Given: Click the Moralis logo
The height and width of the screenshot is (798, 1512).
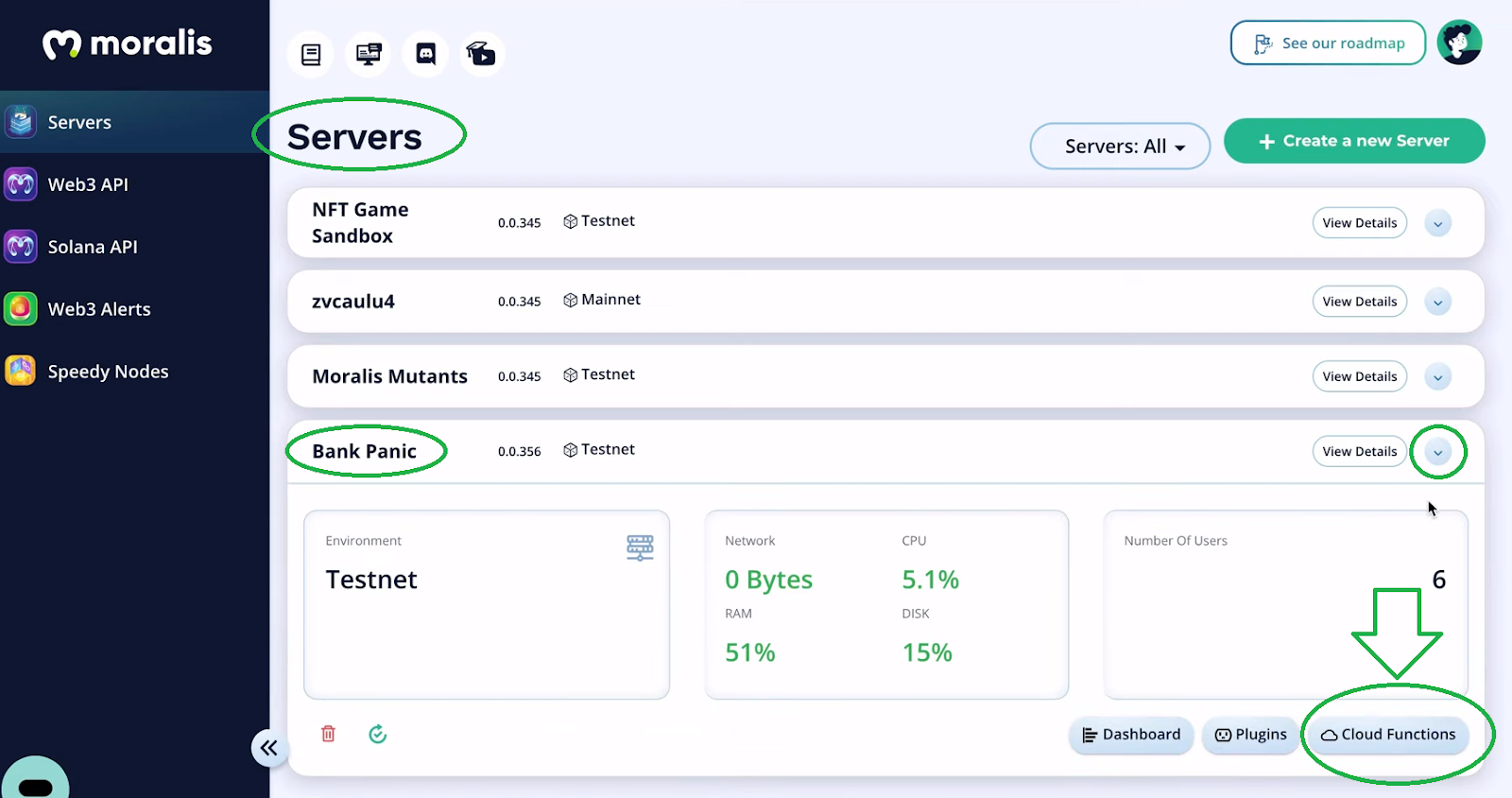Looking at the screenshot, I should click(128, 43).
